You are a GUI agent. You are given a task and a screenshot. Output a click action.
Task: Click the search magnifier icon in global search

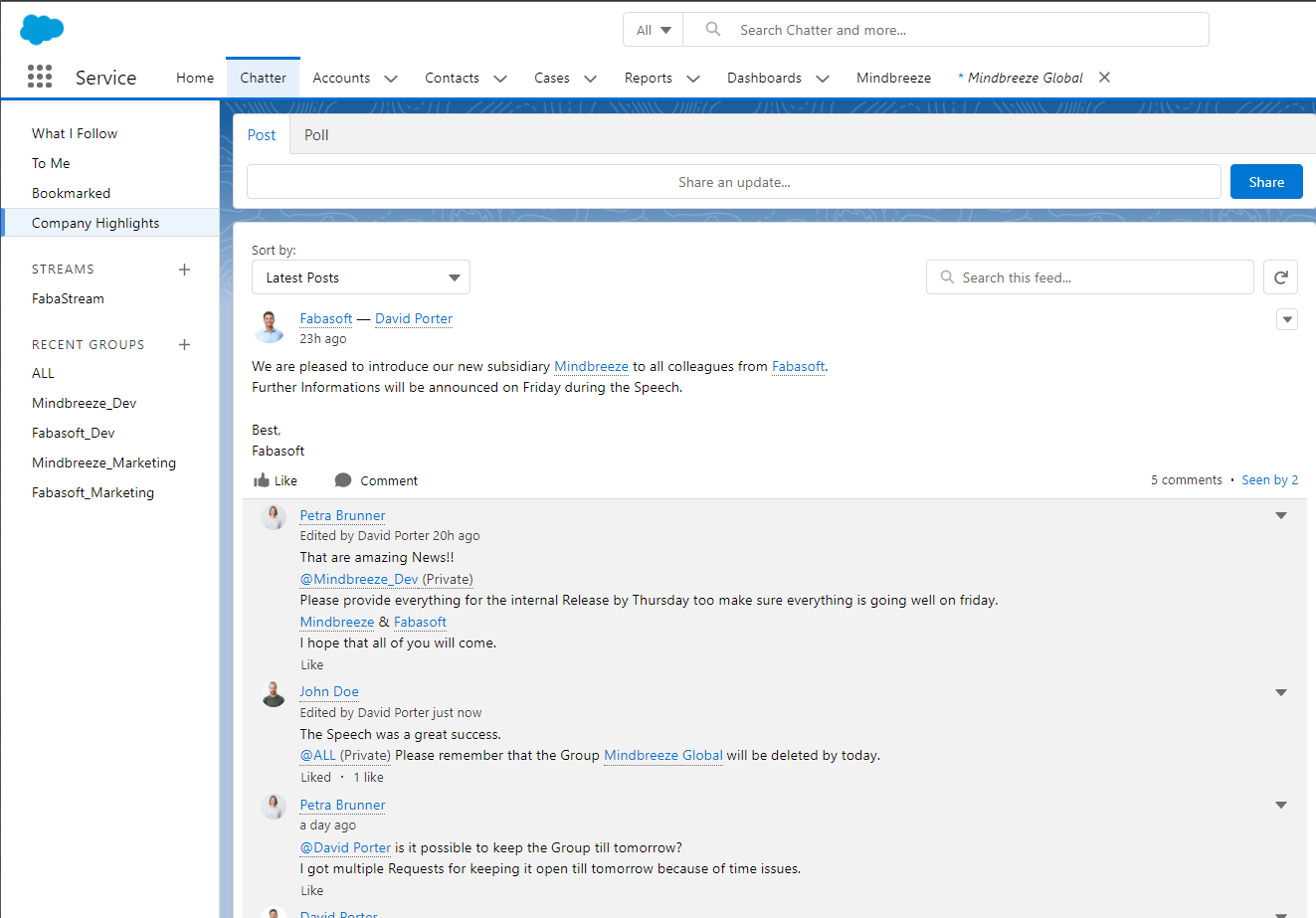point(713,30)
